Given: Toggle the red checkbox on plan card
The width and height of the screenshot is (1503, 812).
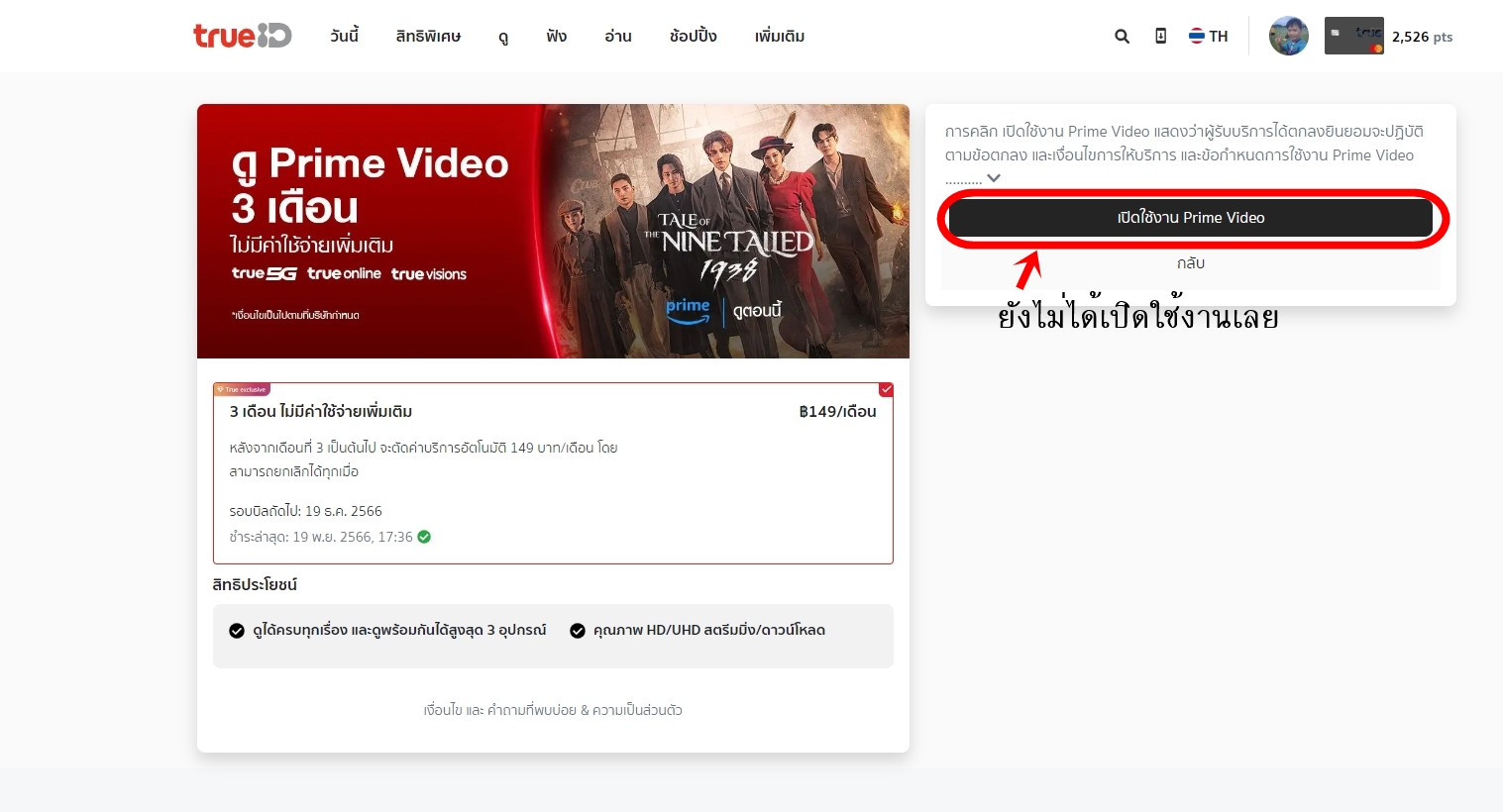Looking at the screenshot, I should (886, 390).
